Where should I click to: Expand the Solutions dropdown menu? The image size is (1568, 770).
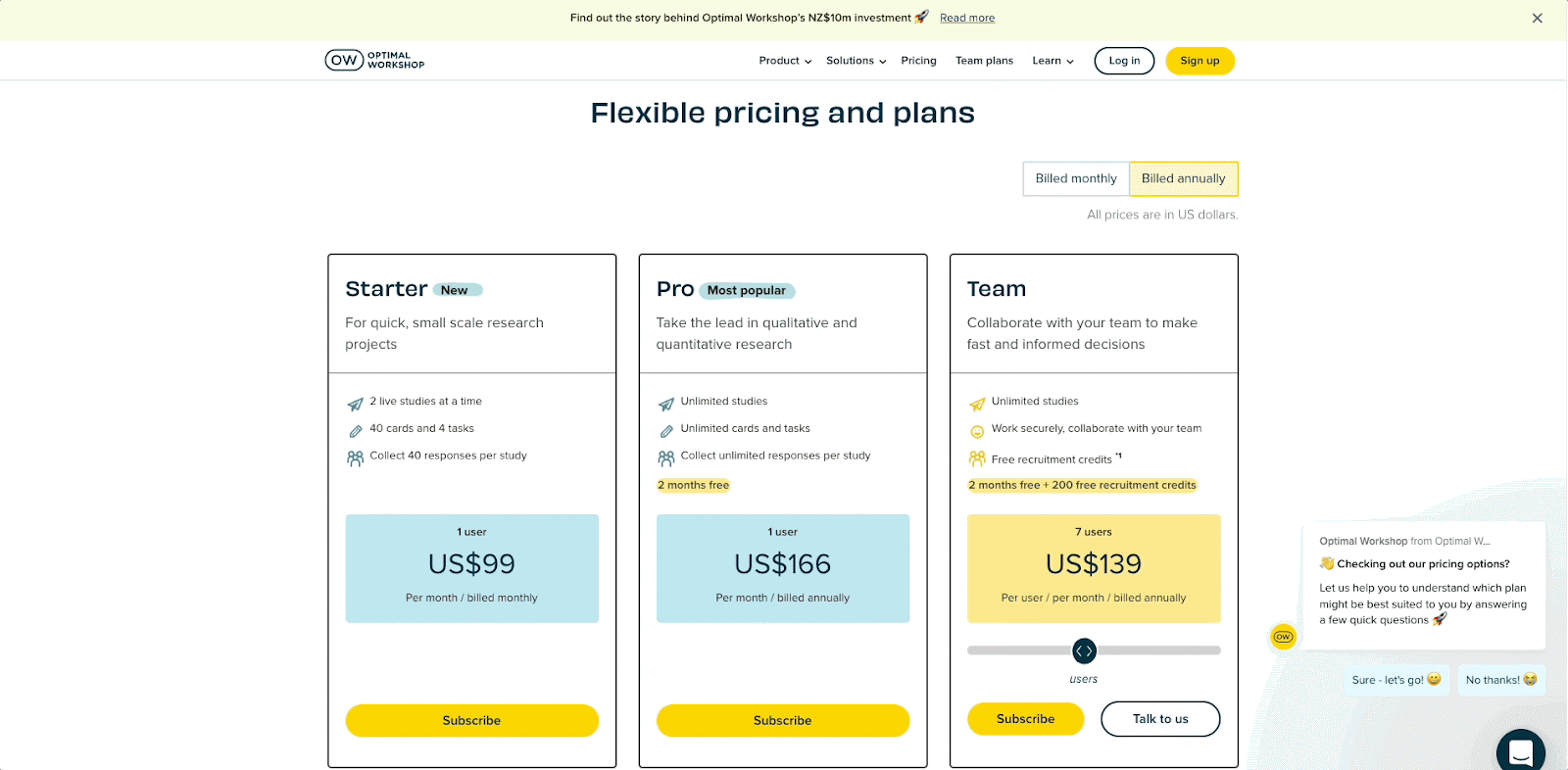856,61
